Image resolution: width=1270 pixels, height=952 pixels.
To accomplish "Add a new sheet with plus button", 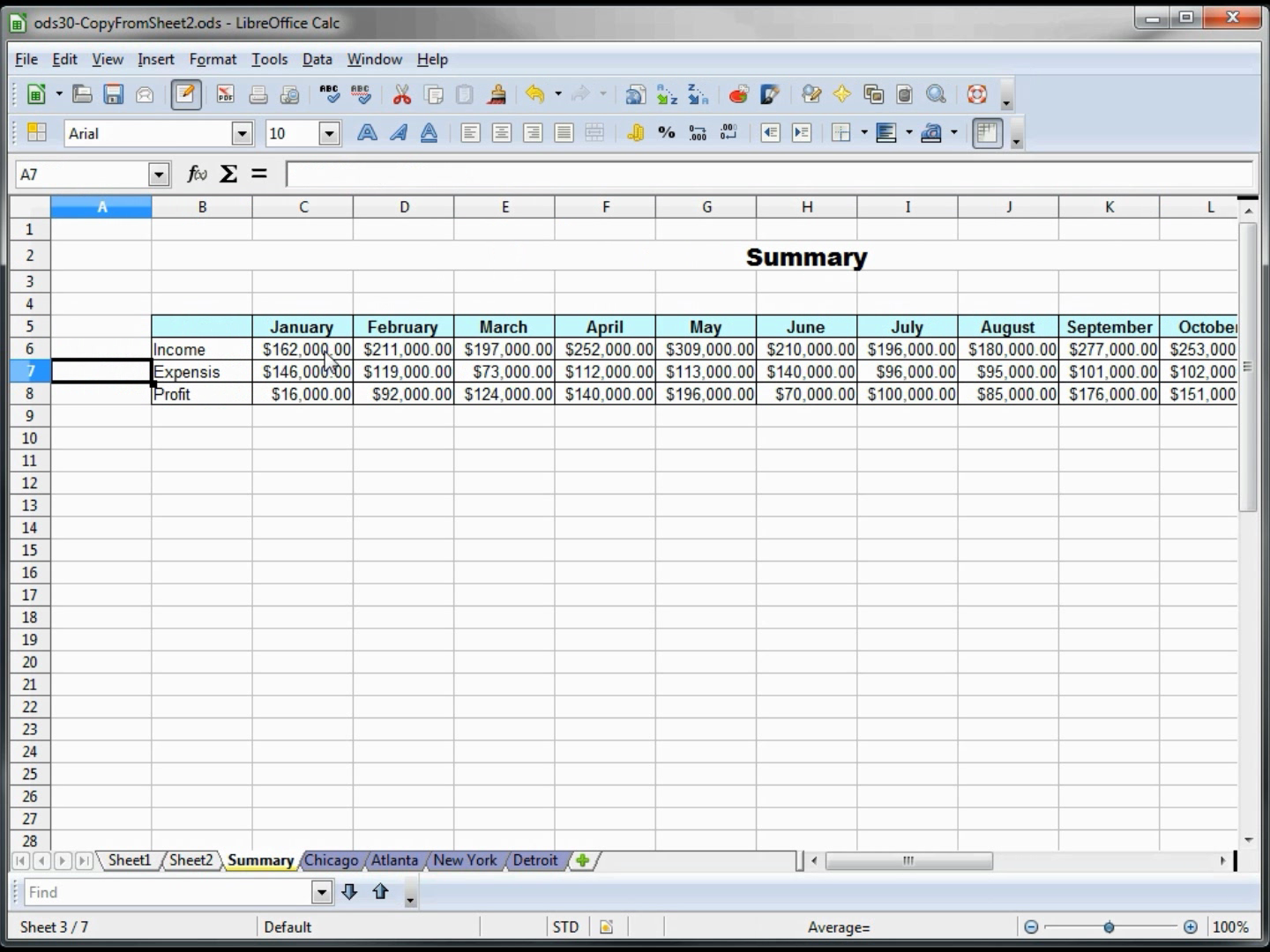I will coord(582,860).
